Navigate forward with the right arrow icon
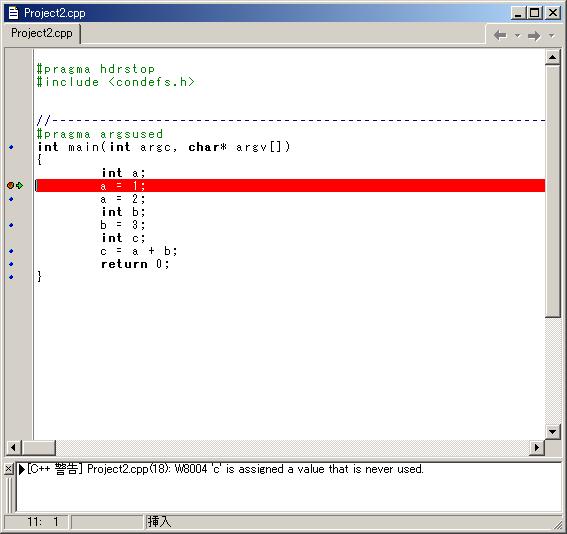 534,36
